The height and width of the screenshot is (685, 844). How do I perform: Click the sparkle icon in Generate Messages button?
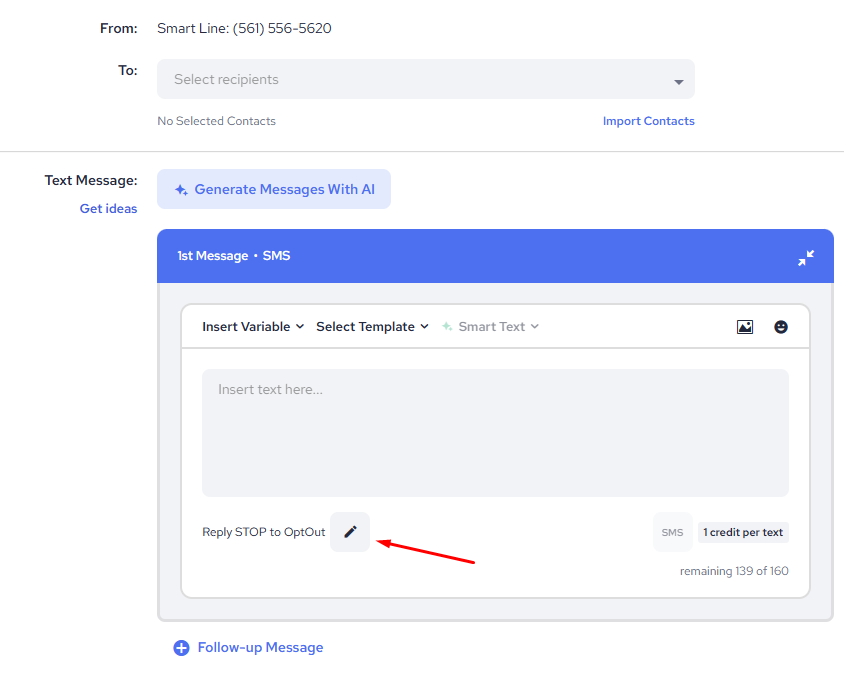point(181,189)
